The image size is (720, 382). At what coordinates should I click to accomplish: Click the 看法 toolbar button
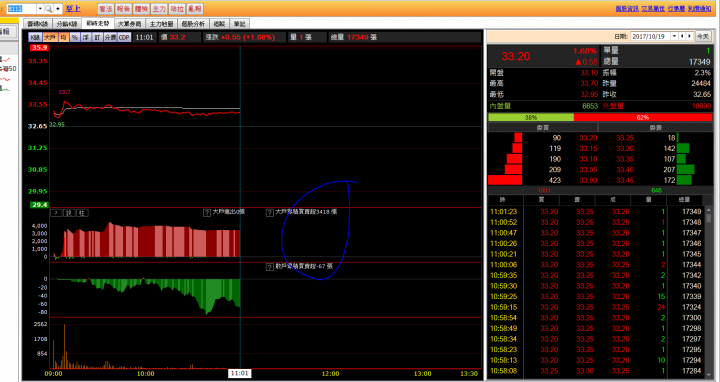pyautogui.click(x=106, y=9)
